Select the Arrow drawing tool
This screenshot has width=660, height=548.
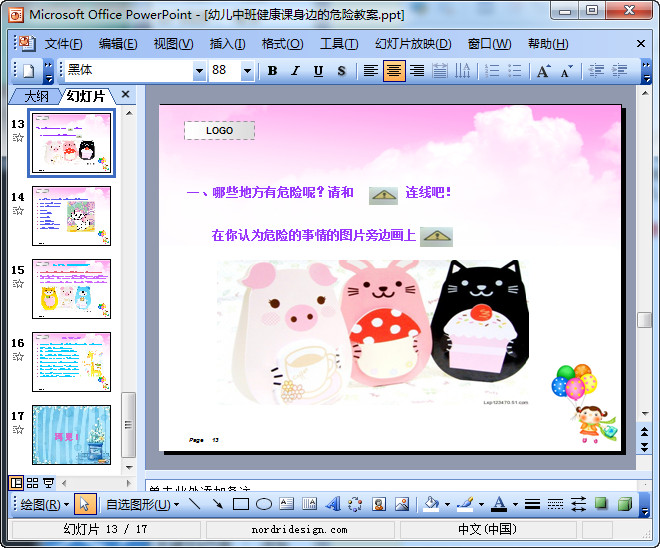(x=218, y=504)
